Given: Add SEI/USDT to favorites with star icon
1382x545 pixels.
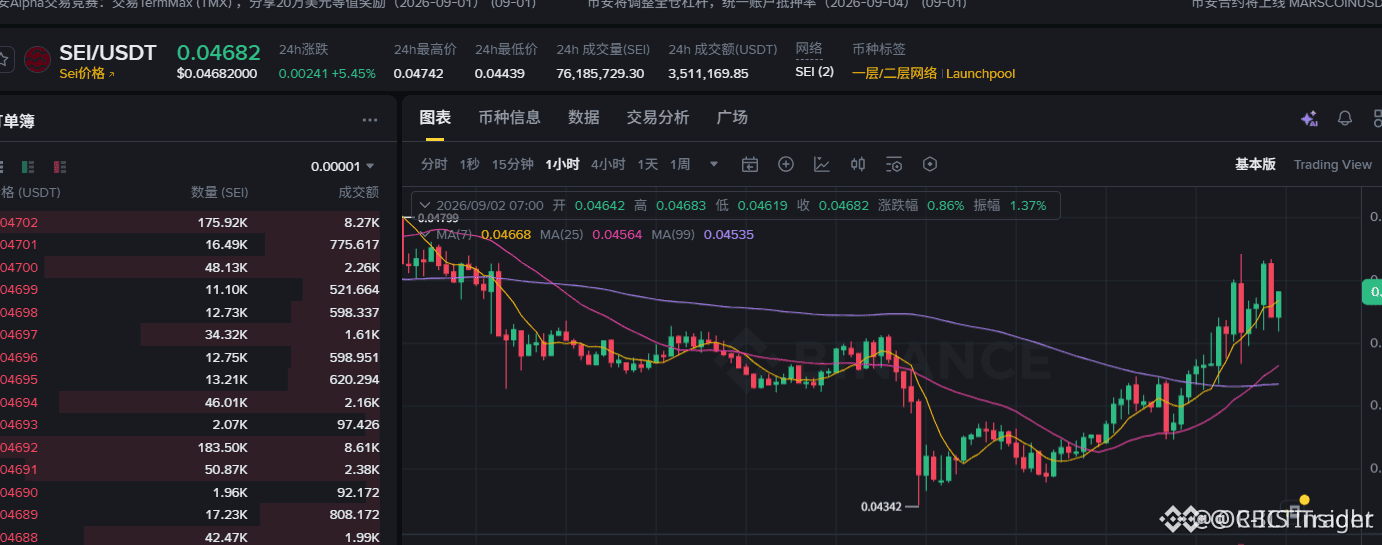Looking at the screenshot, I should click(x=4, y=60).
